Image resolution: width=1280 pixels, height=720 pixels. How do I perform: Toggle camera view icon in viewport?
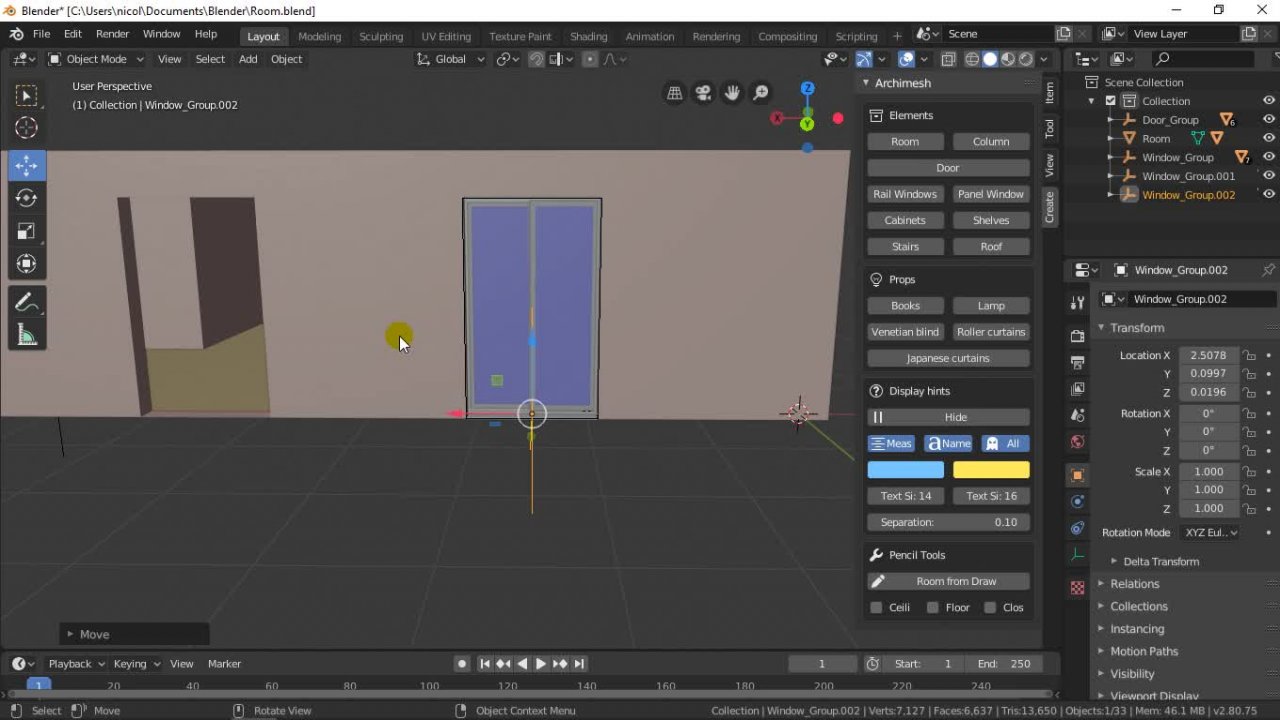click(x=703, y=93)
